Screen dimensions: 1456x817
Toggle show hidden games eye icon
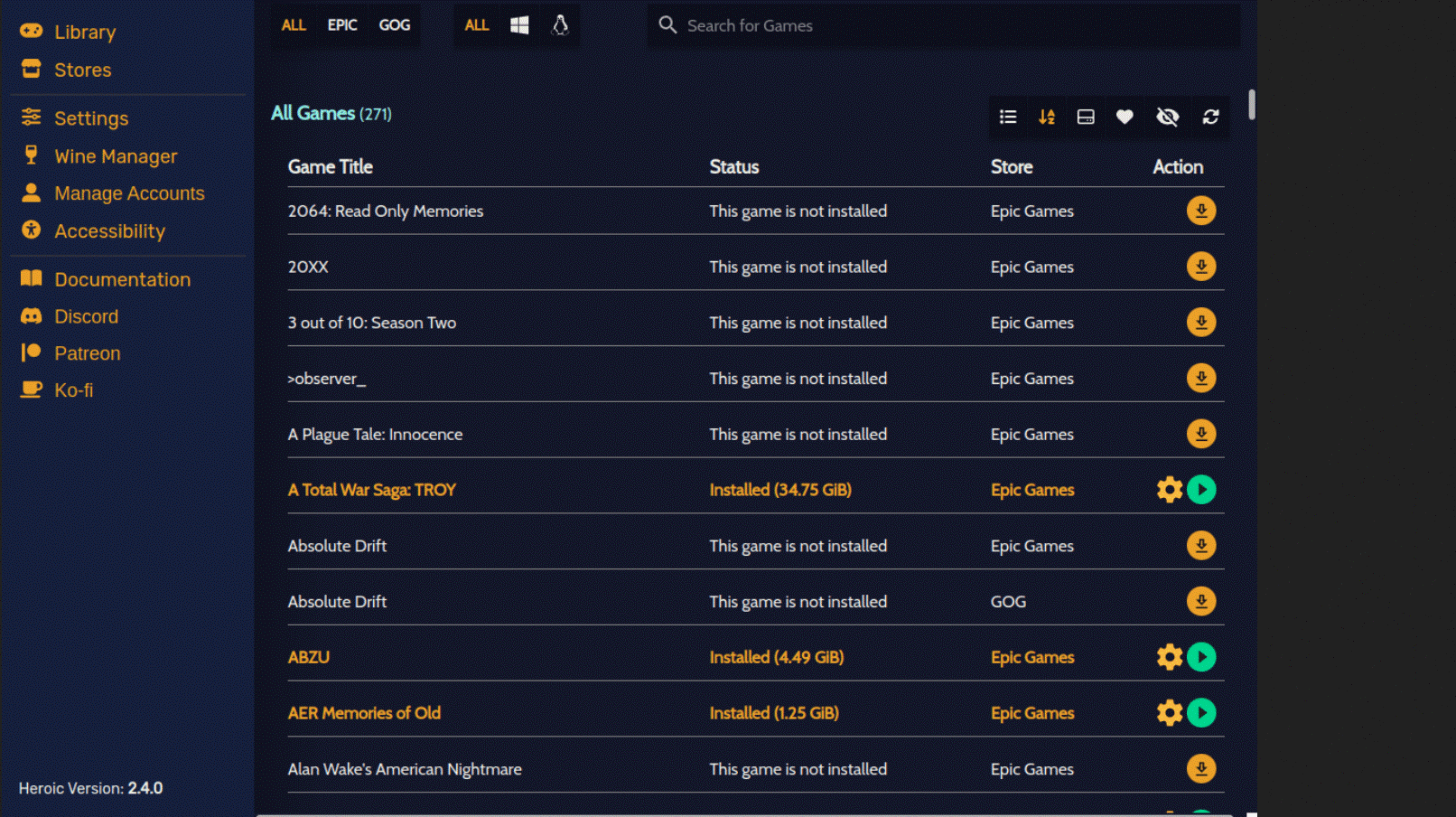pos(1168,117)
